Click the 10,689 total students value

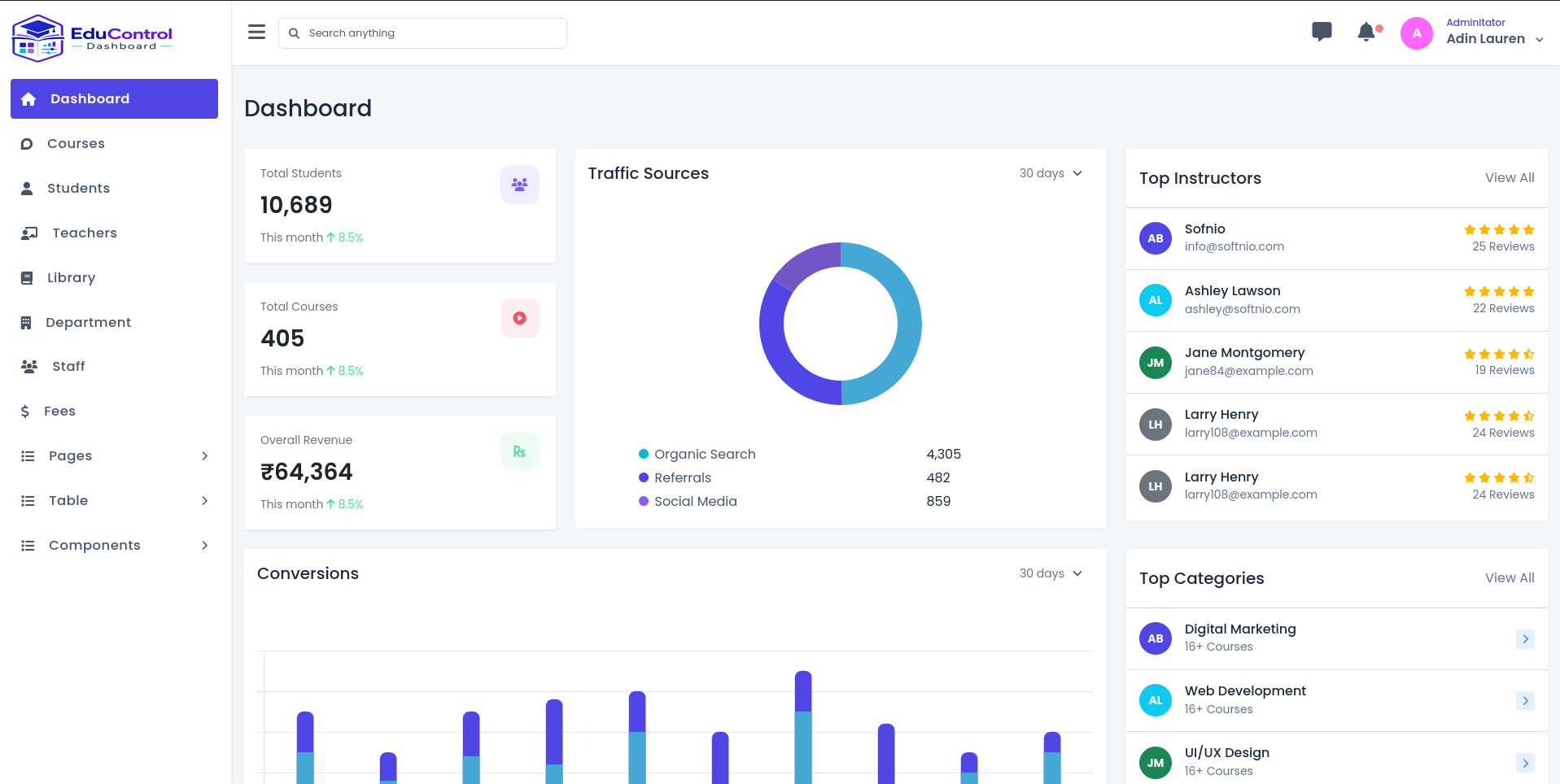[296, 205]
